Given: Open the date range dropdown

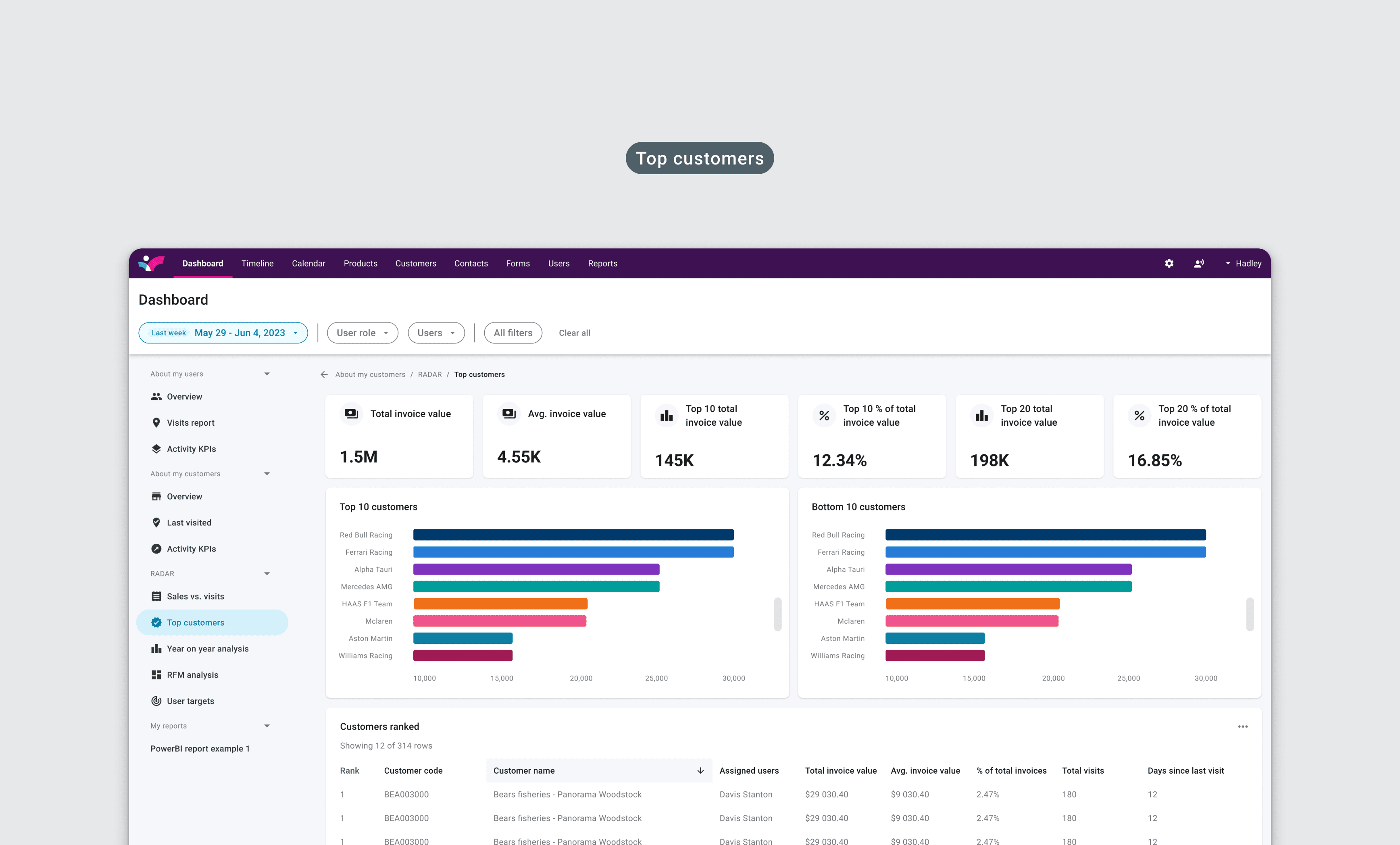Looking at the screenshot, I should 223,333.
